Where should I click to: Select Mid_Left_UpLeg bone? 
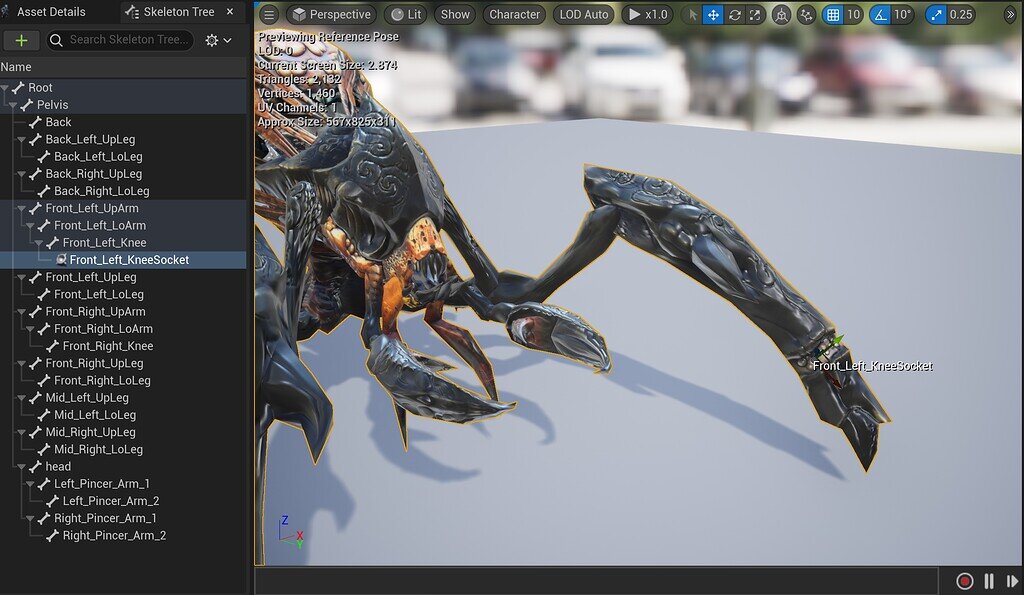(x=87, y=398)
